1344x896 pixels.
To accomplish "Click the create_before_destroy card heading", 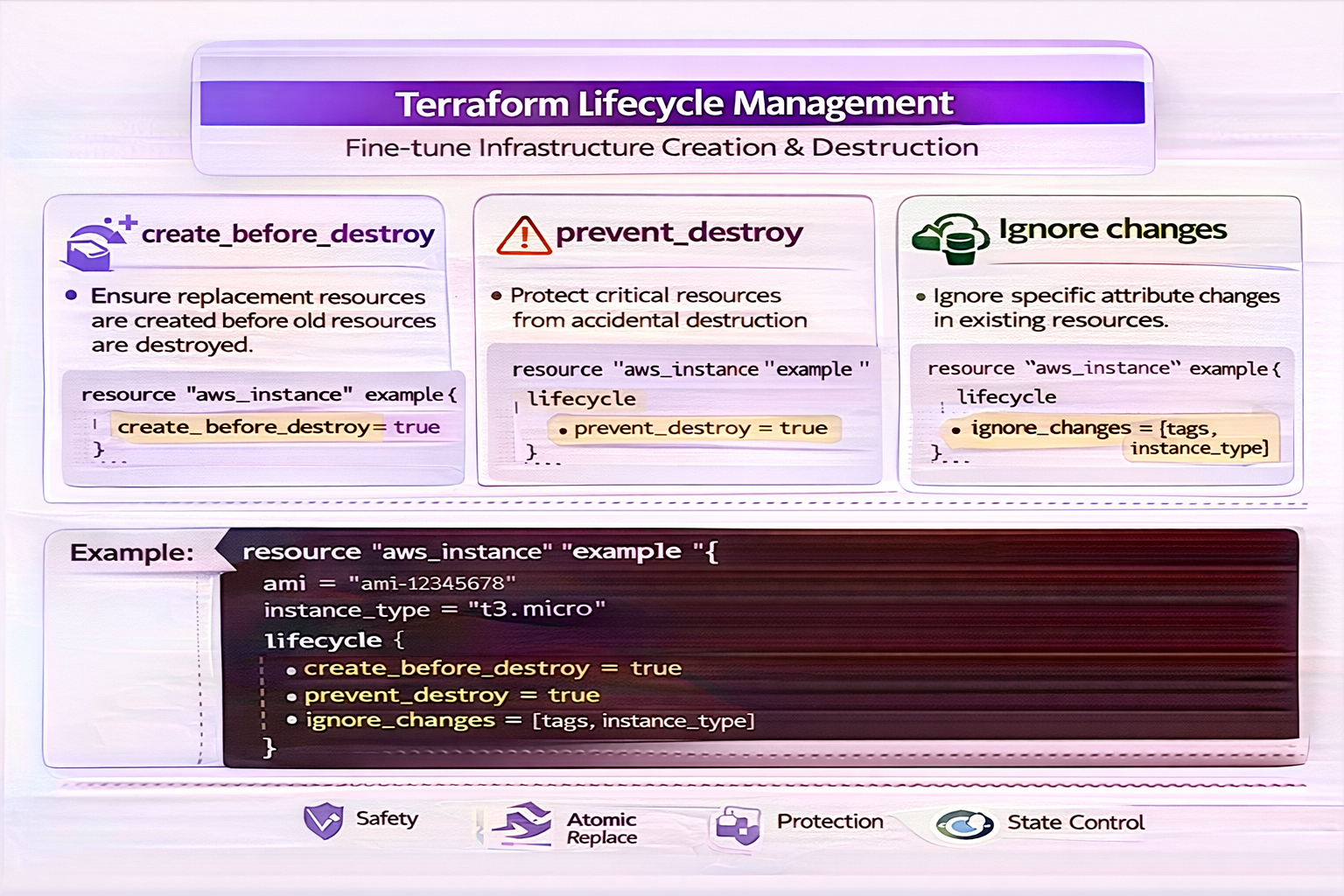I will 288,234.
